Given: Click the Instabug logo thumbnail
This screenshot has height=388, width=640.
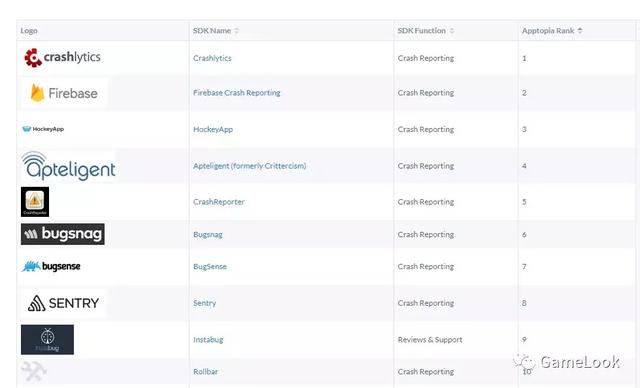Looking at the screenshot, I should coord(47,339).
